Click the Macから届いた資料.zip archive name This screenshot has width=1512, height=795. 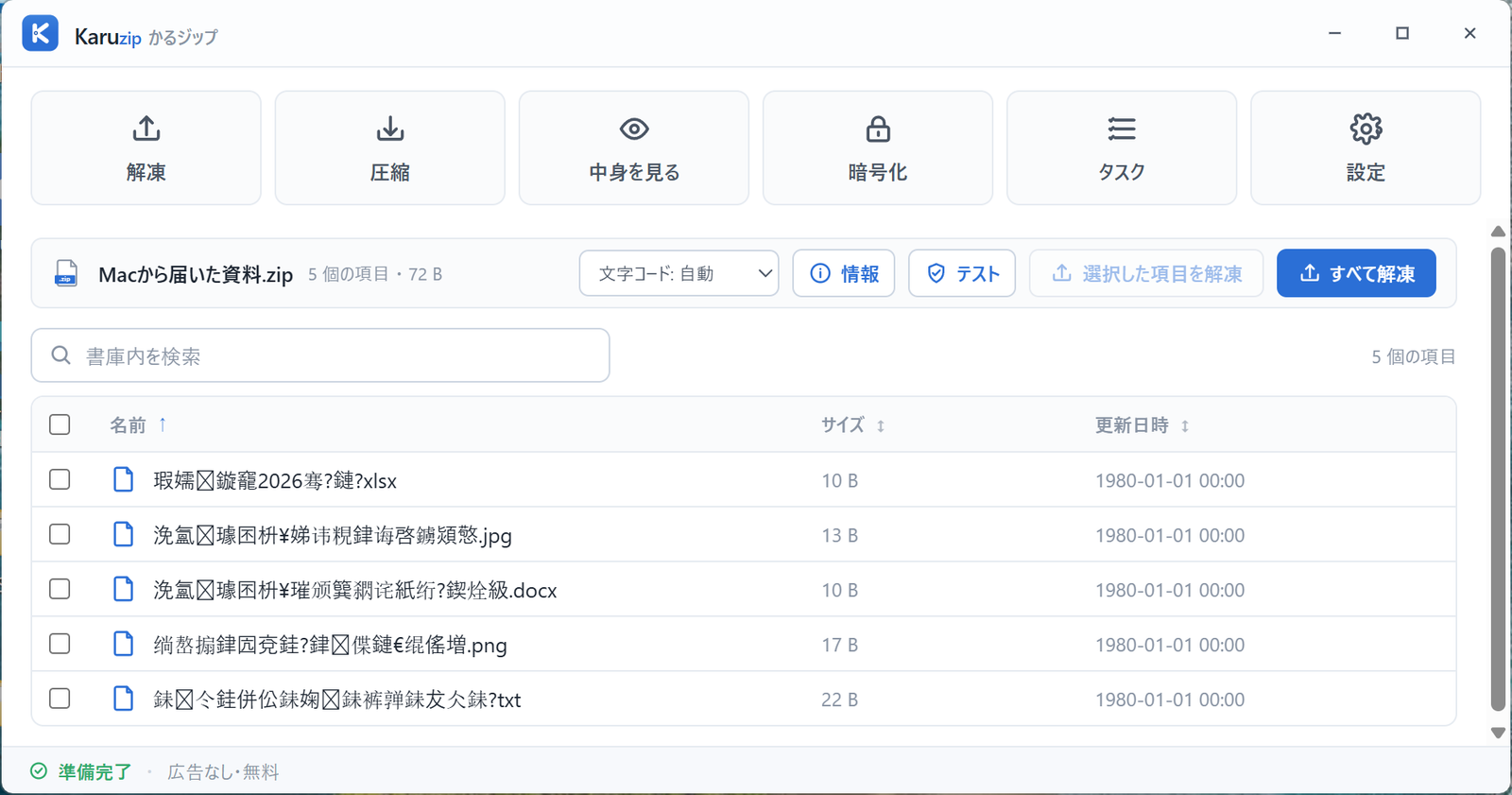click(196, 274)
